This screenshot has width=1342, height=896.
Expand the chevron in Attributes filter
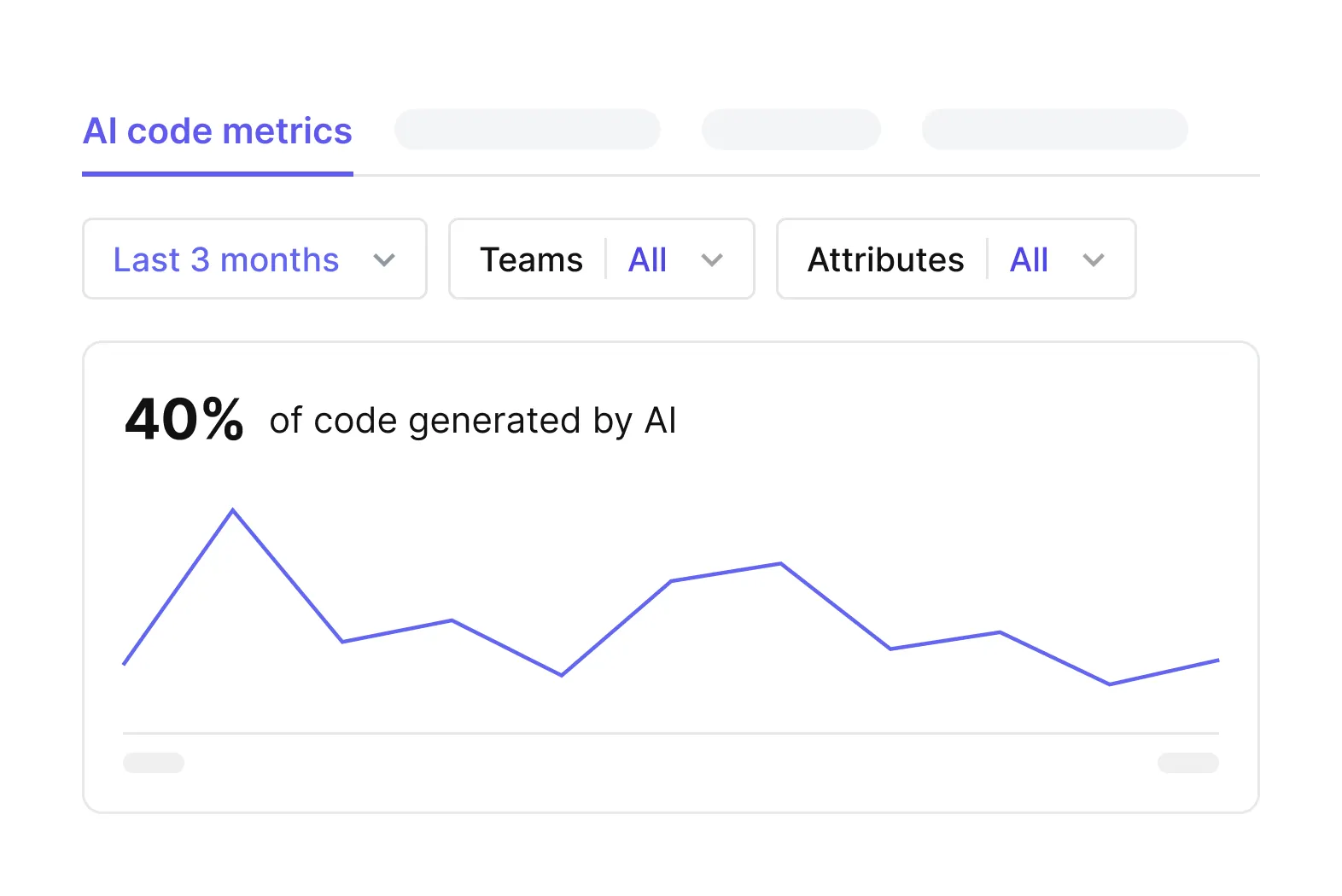pos(1094,260)
